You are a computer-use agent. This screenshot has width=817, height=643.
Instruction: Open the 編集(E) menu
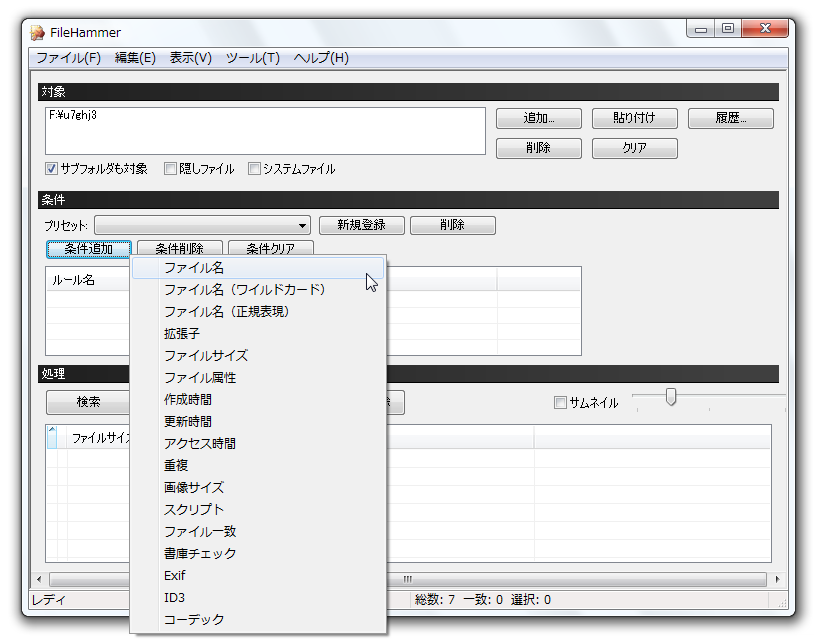tap(135, 58)
